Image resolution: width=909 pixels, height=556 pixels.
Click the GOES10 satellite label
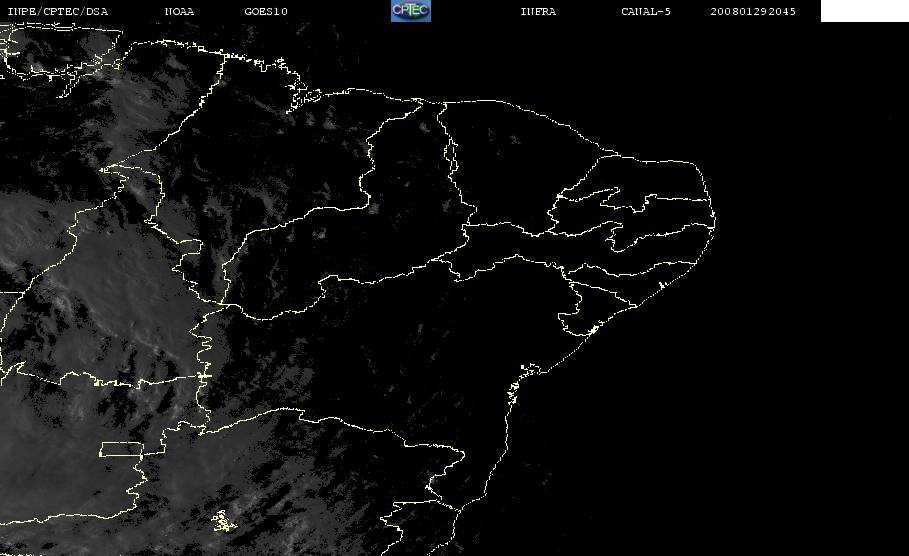266,12
